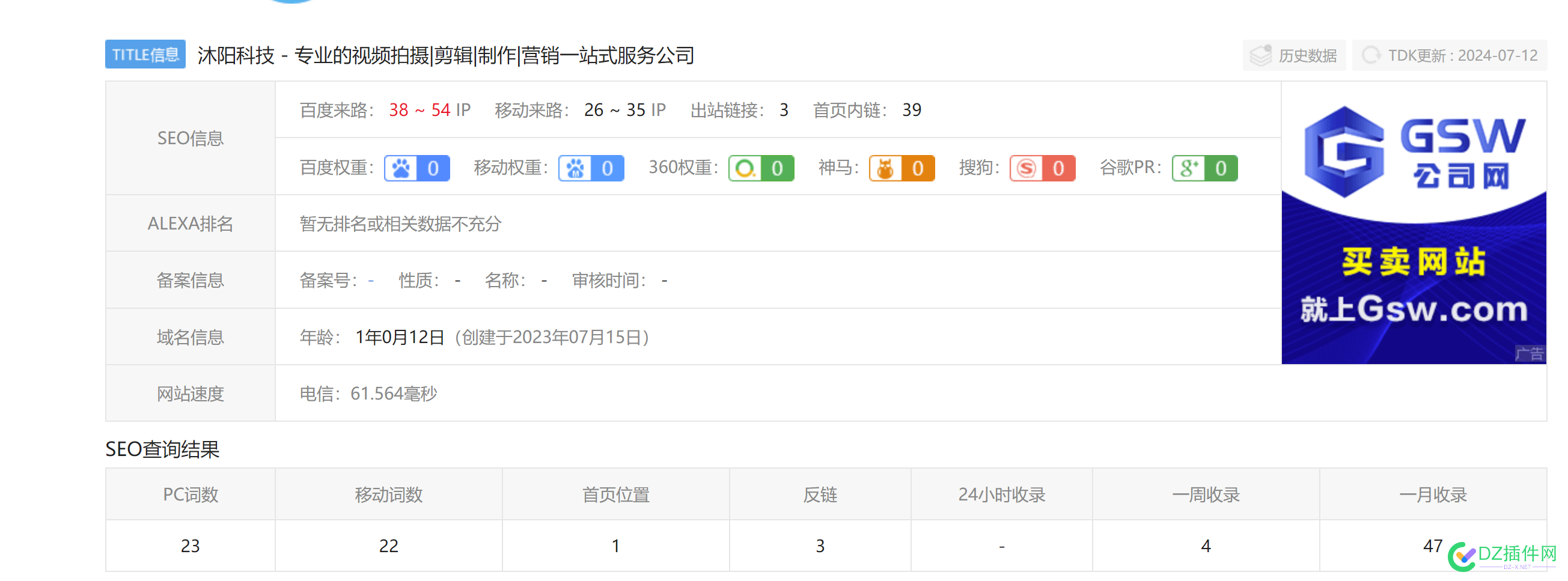1568x581 pixels.
Task: Click the 暂无排名或相关数据不充分 text
Action: [x=400, y=224]
